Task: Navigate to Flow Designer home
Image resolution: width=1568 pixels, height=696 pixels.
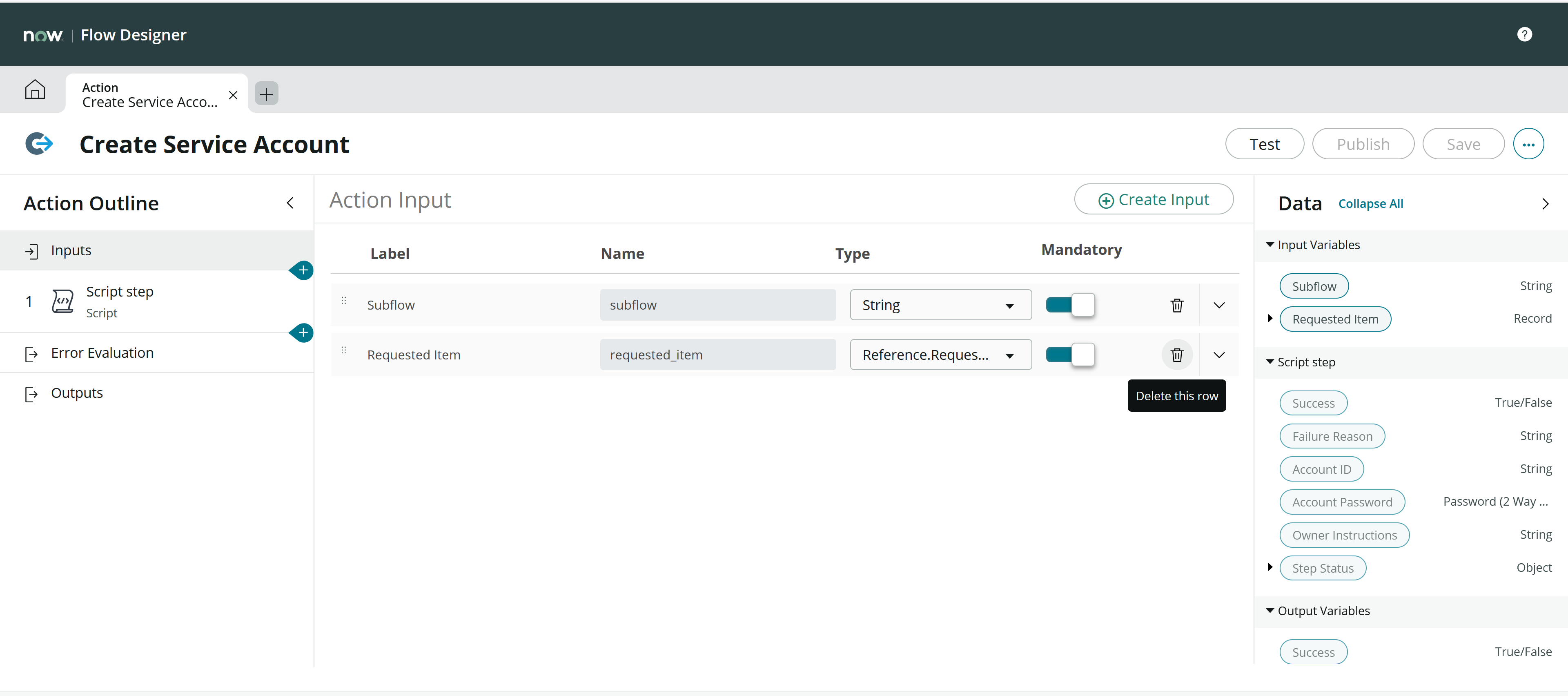Action: click(x=35, y=89)
